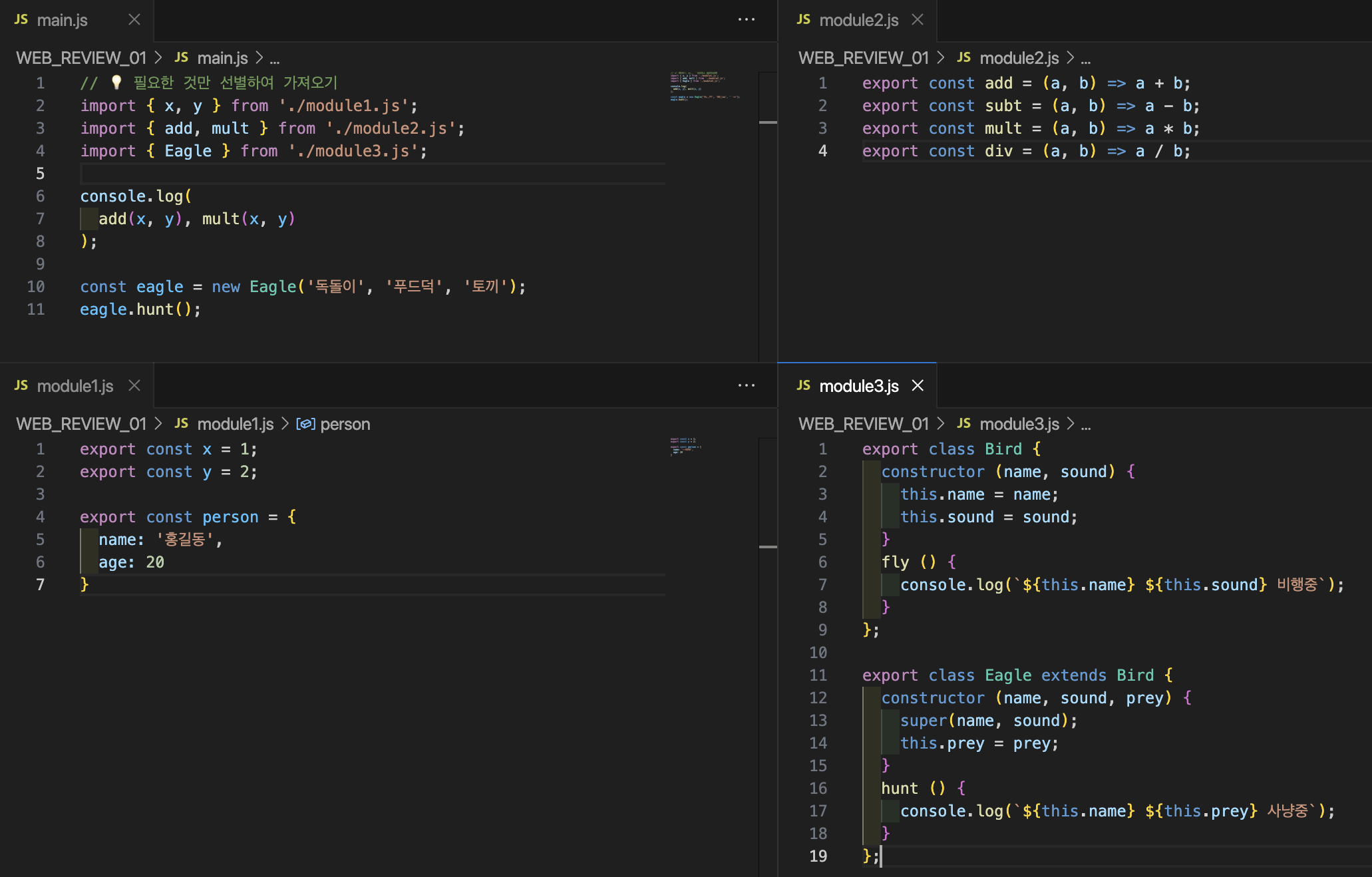1372x877 pixels.
Task: Click the lightbulb icon on line 1
Action: tap(116, 83)
